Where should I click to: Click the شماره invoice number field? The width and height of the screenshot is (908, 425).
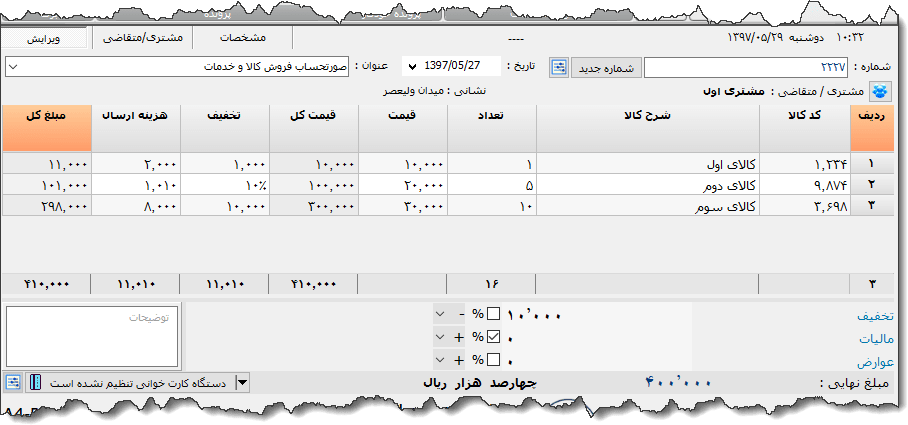click(746, 67)
